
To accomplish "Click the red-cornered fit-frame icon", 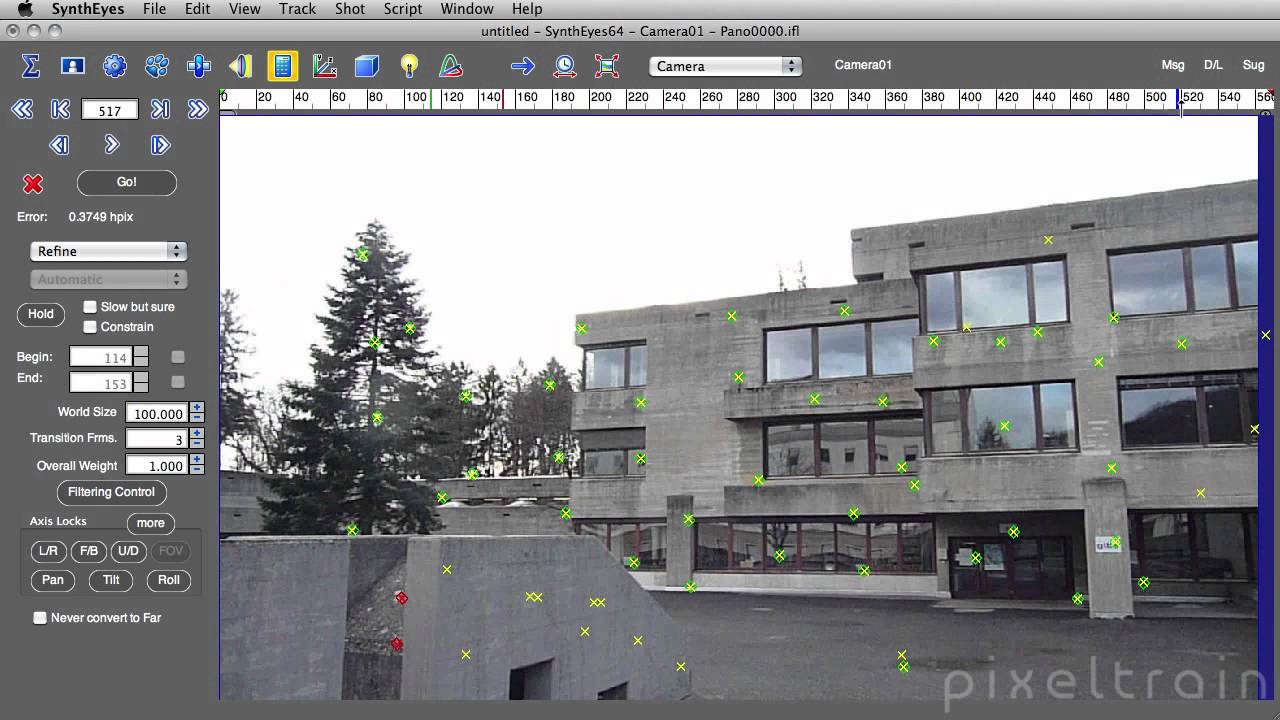I will [x=607, y=66].
